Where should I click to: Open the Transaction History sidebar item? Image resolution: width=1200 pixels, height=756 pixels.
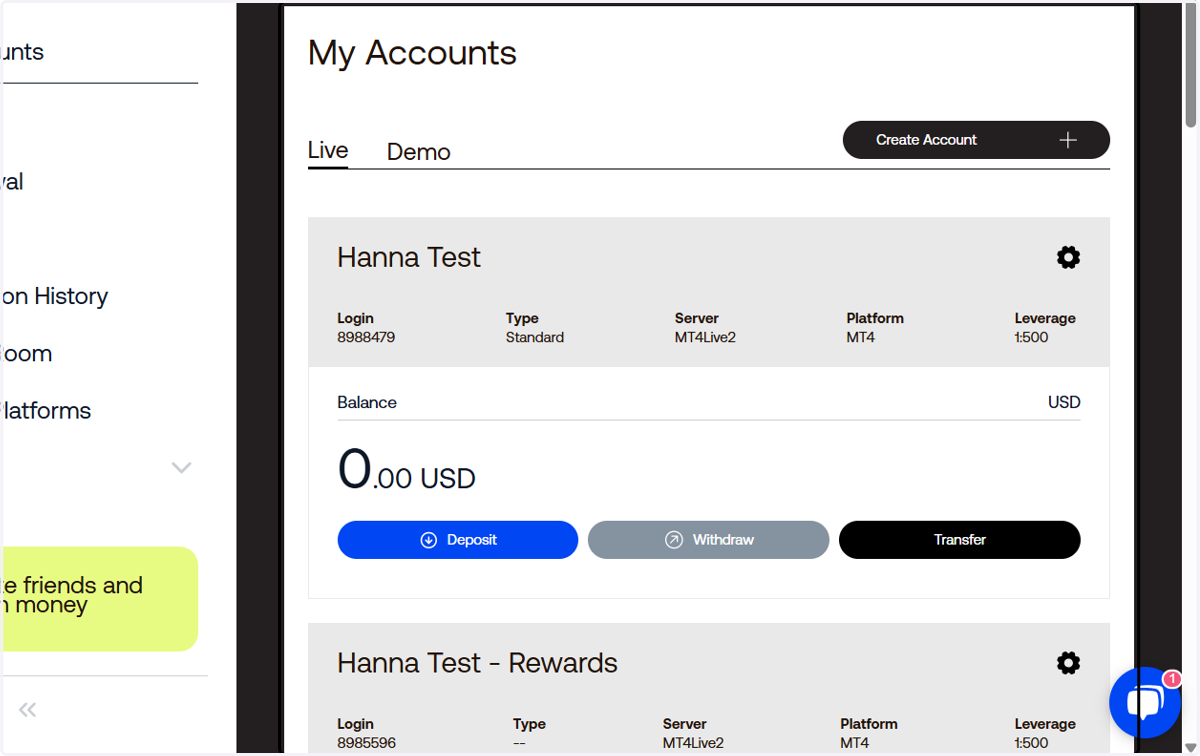[55, 296]
